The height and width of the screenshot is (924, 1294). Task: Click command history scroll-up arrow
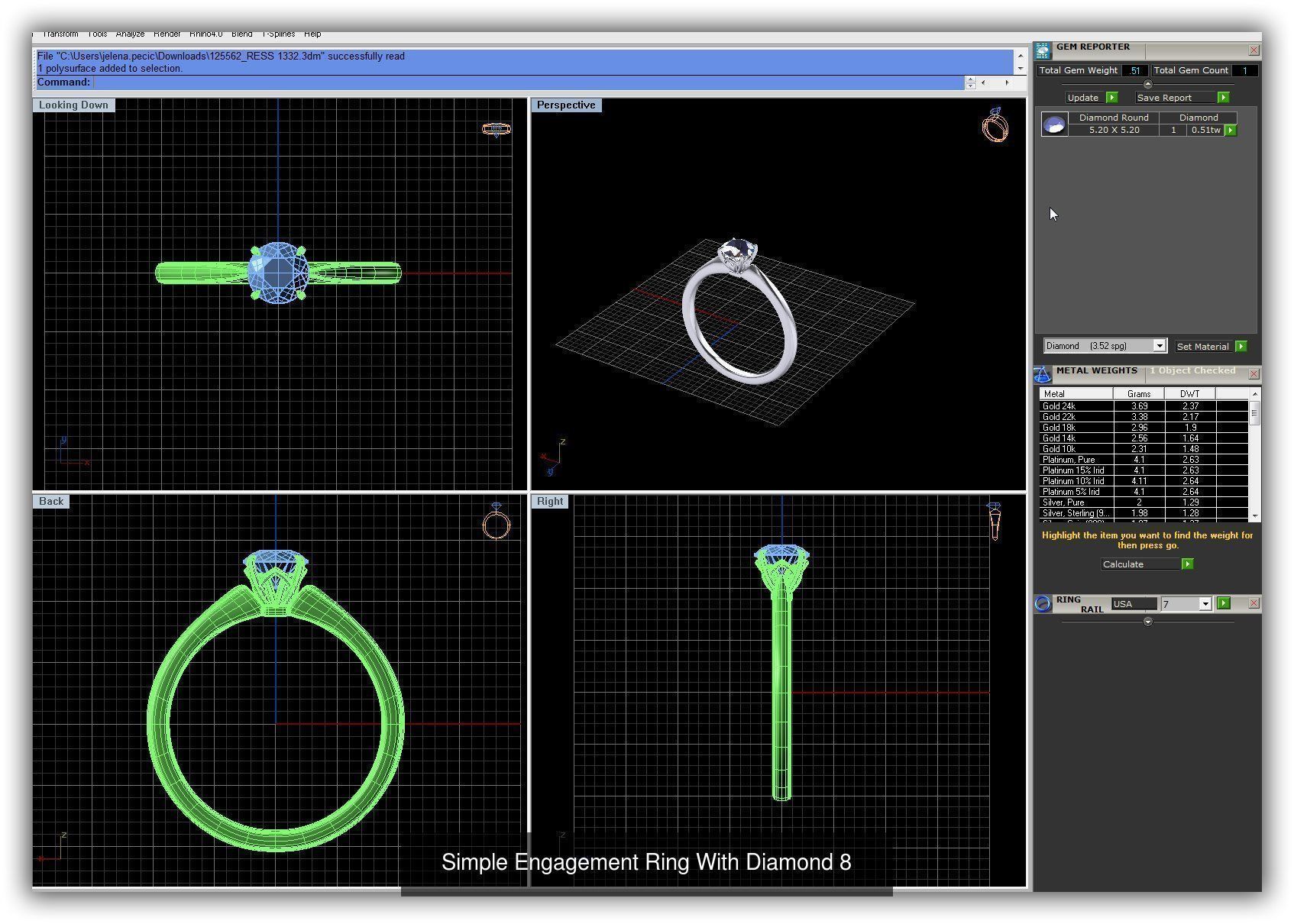coord(1019,57)
